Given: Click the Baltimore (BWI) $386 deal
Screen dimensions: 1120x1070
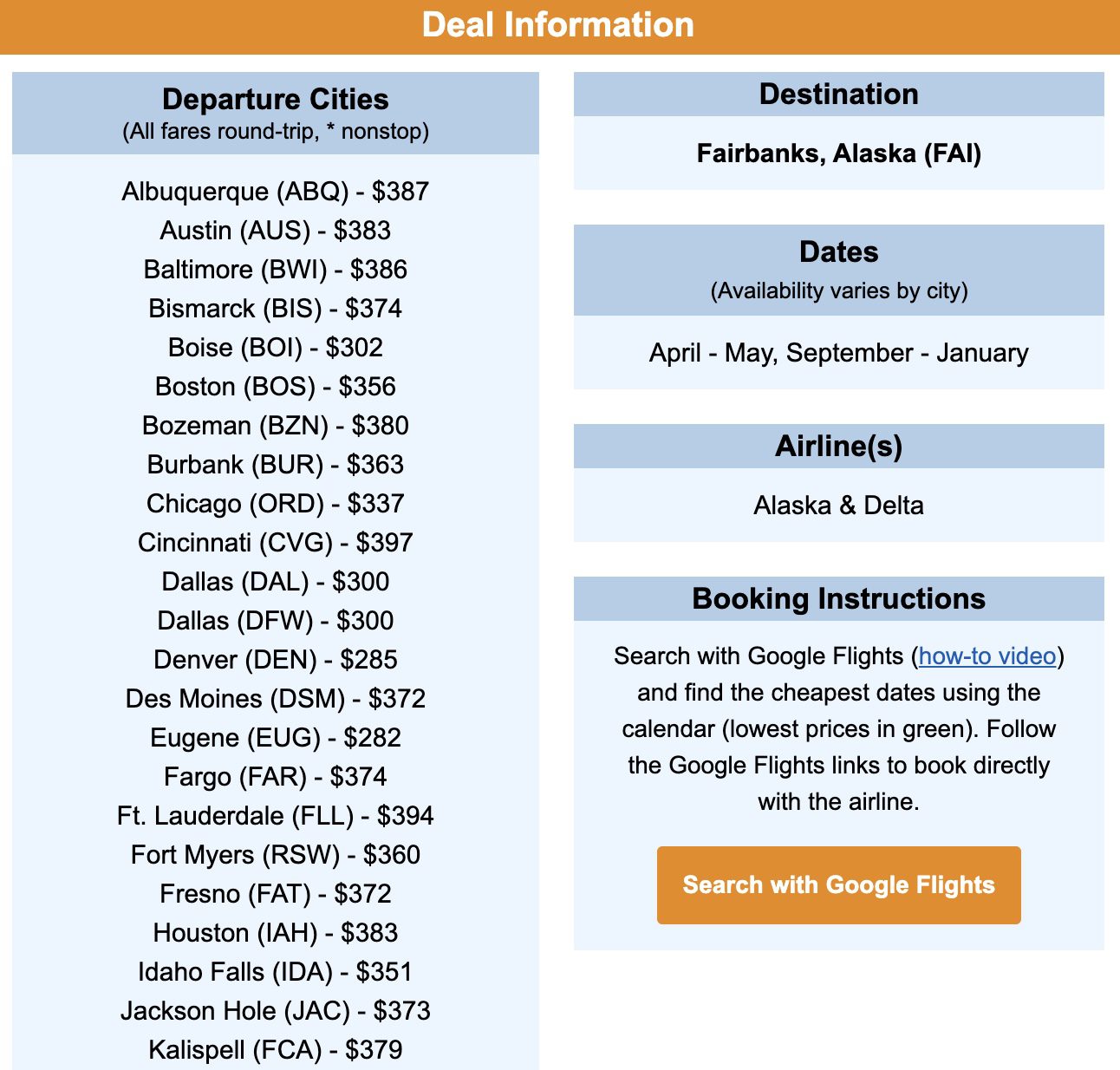Looking at the screenshot, I should click(x=276, y=270).
